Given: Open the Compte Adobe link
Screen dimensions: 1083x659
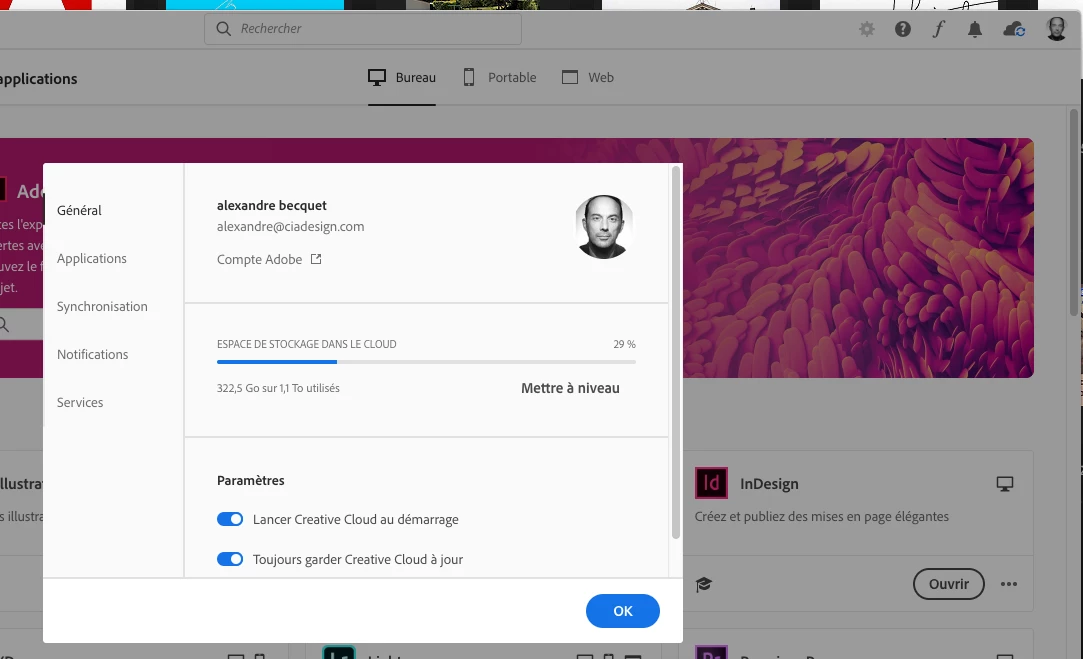Looking at the screenshot, I should point(260,260).
